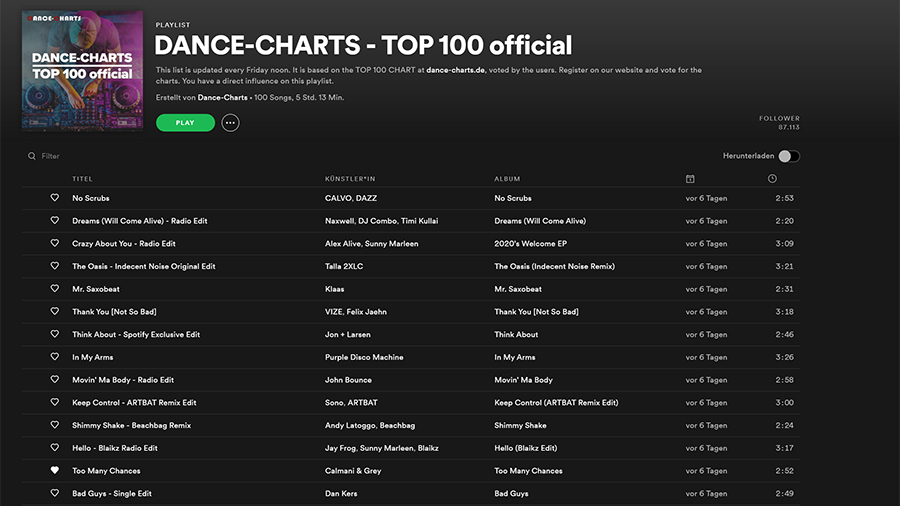900x506 pixels.
Task: Open artist Dan Kers
Action: tap(341, 493)
